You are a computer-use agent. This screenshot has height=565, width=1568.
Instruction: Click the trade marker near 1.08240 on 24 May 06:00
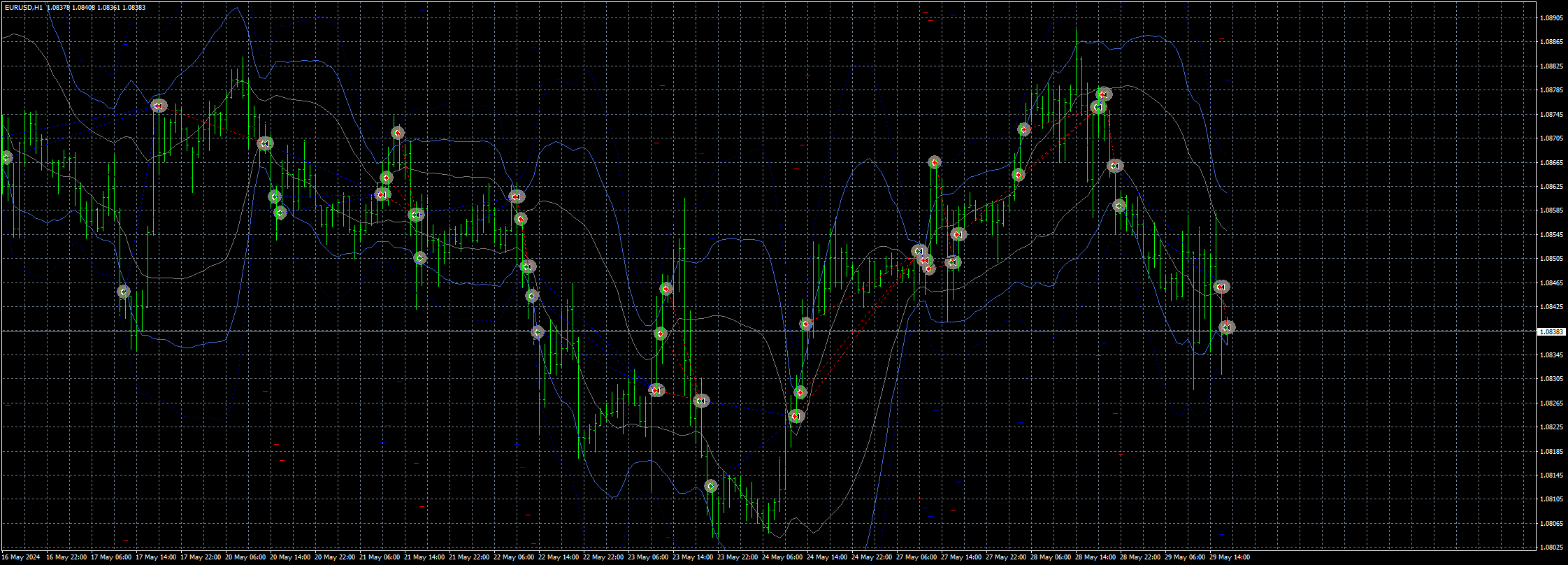pyautogui.click(x=796, y=416)
